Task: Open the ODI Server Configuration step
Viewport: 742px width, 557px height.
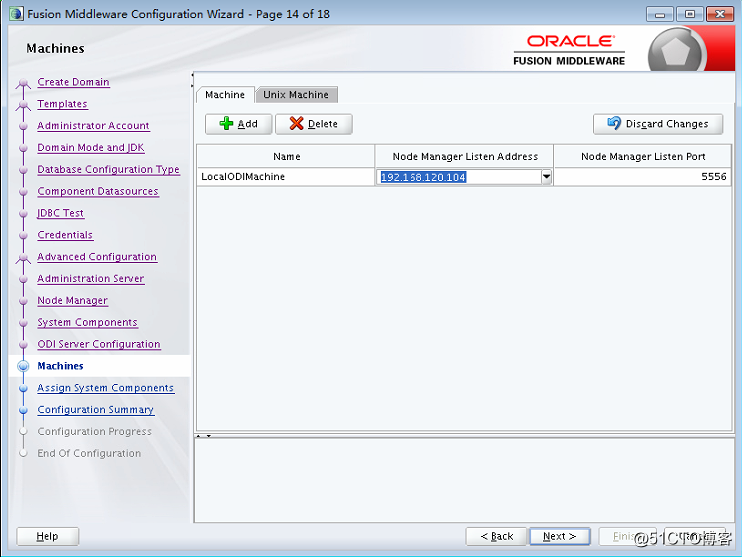Action: [x=99, y=344]
